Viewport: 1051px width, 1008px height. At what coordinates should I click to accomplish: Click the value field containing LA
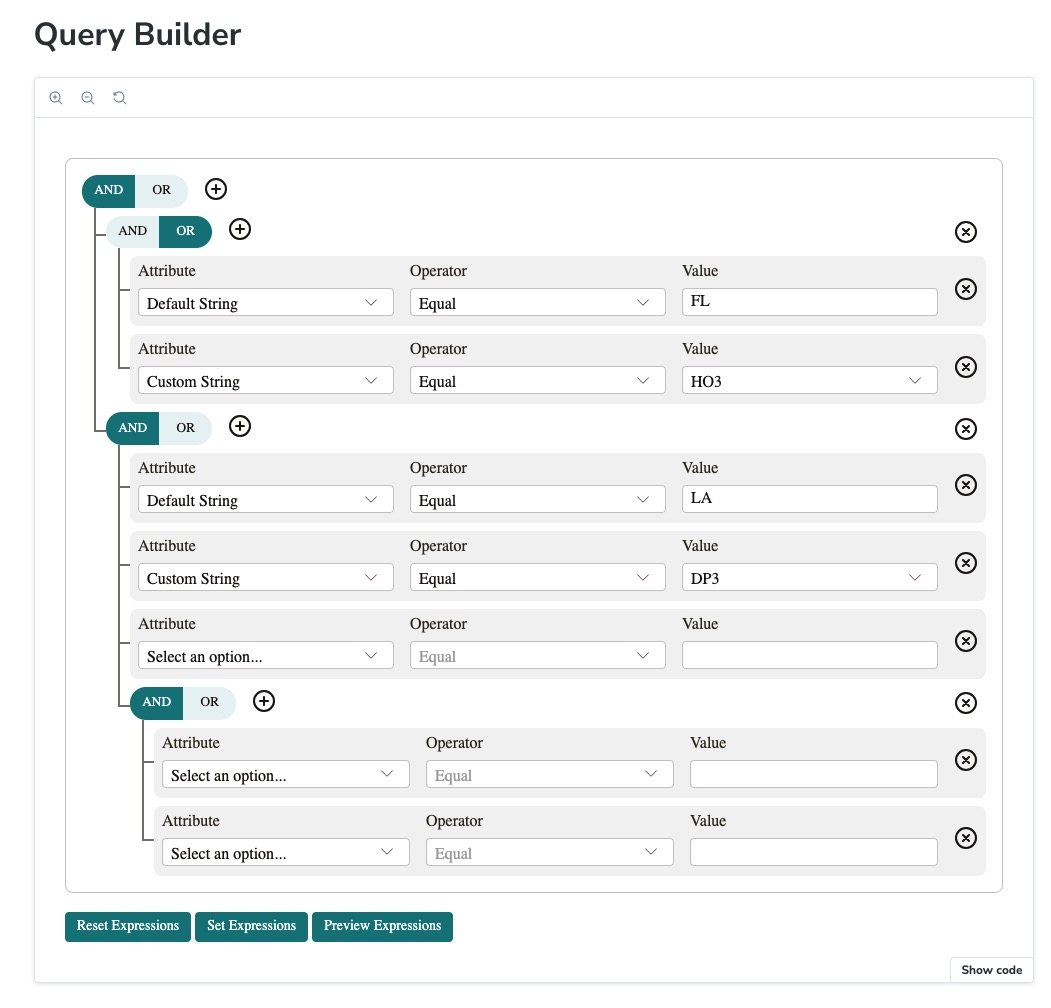tap(810, 499)
